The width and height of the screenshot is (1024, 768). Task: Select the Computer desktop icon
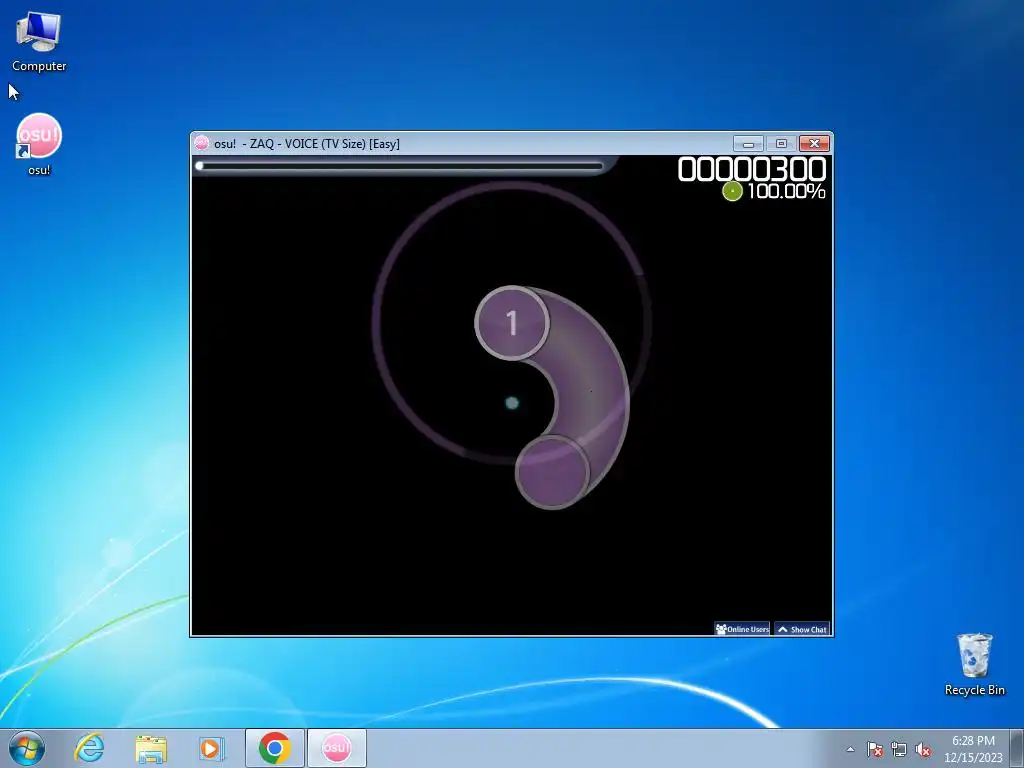(x=39, y=42)
